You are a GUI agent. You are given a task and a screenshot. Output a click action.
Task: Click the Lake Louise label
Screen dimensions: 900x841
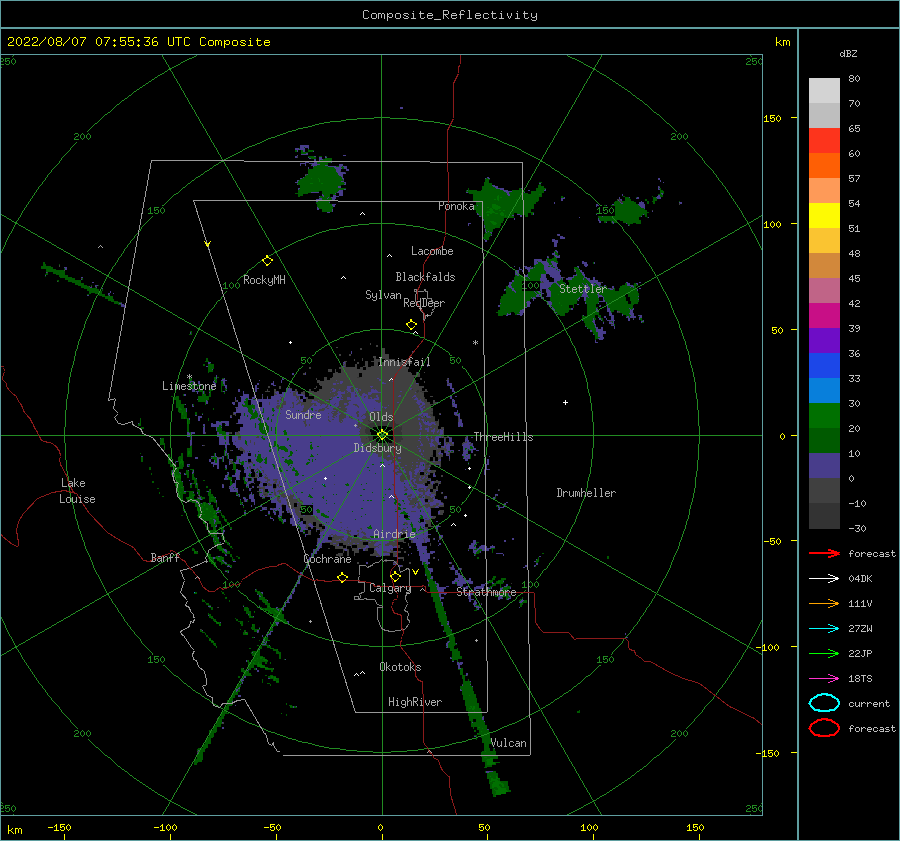pos(77,491)
